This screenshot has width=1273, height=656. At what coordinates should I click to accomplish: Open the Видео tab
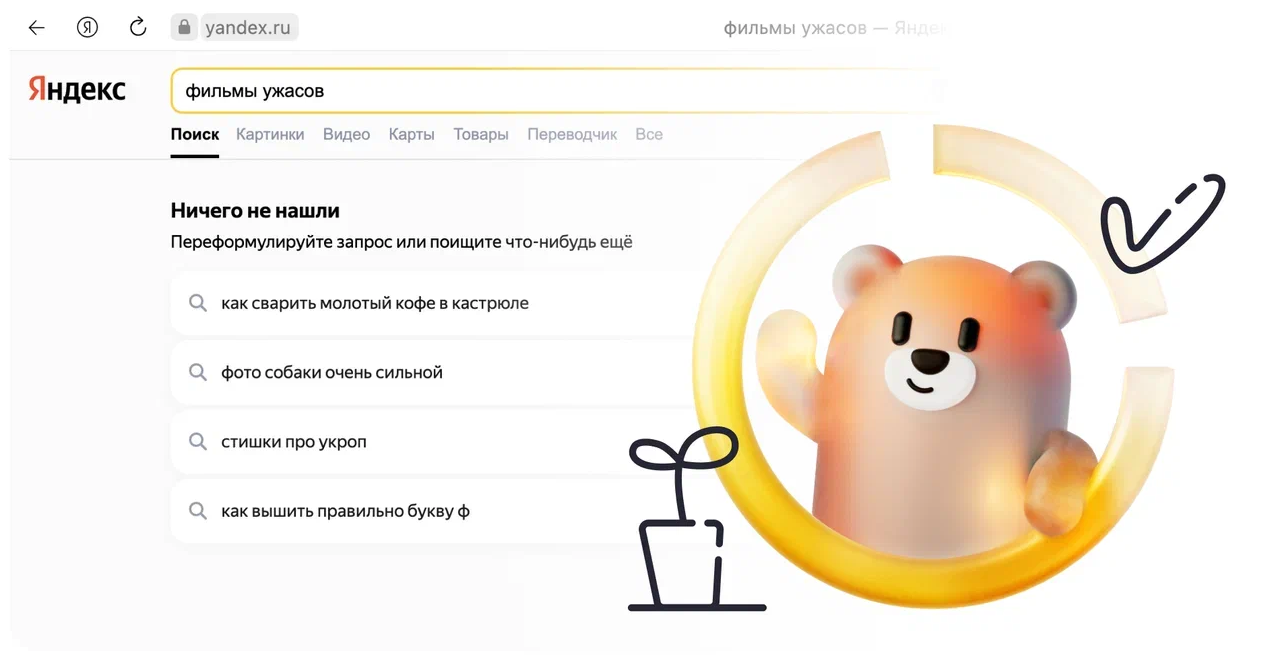tap(346, 134)
